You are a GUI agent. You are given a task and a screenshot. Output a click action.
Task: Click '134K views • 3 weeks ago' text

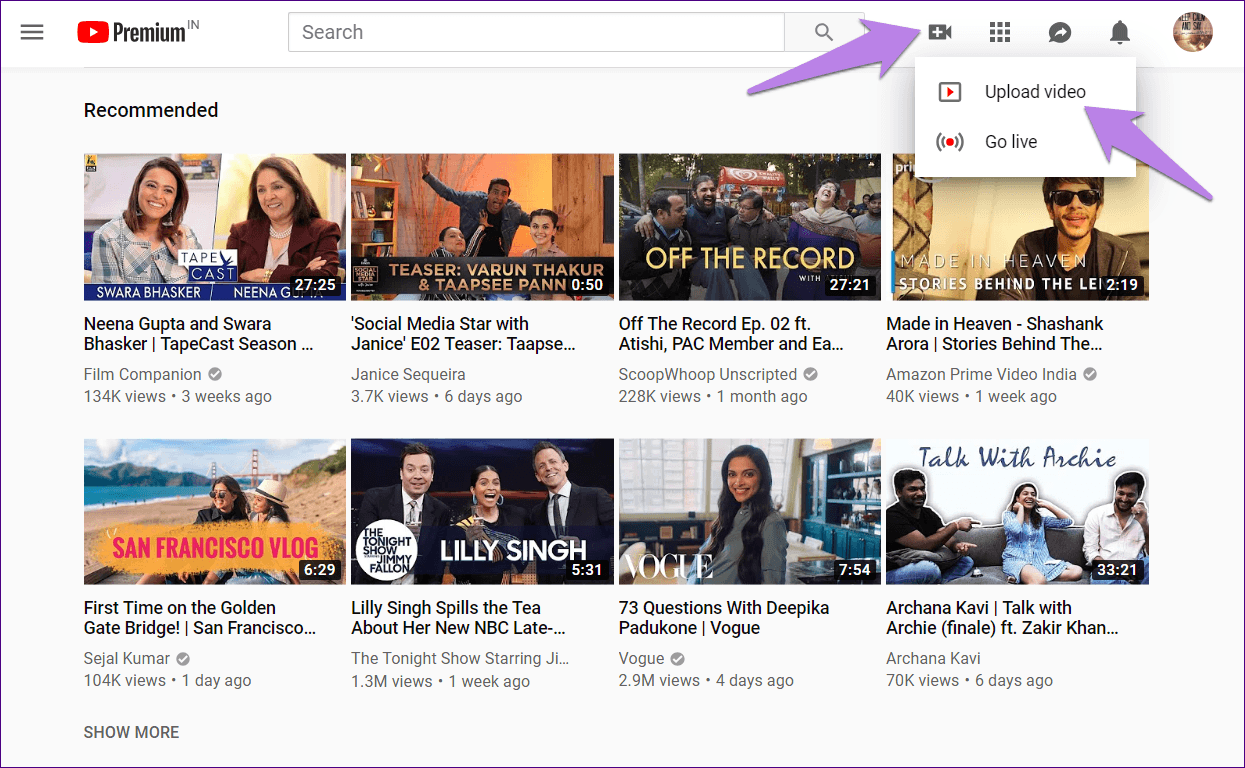[x=178, y=396]
